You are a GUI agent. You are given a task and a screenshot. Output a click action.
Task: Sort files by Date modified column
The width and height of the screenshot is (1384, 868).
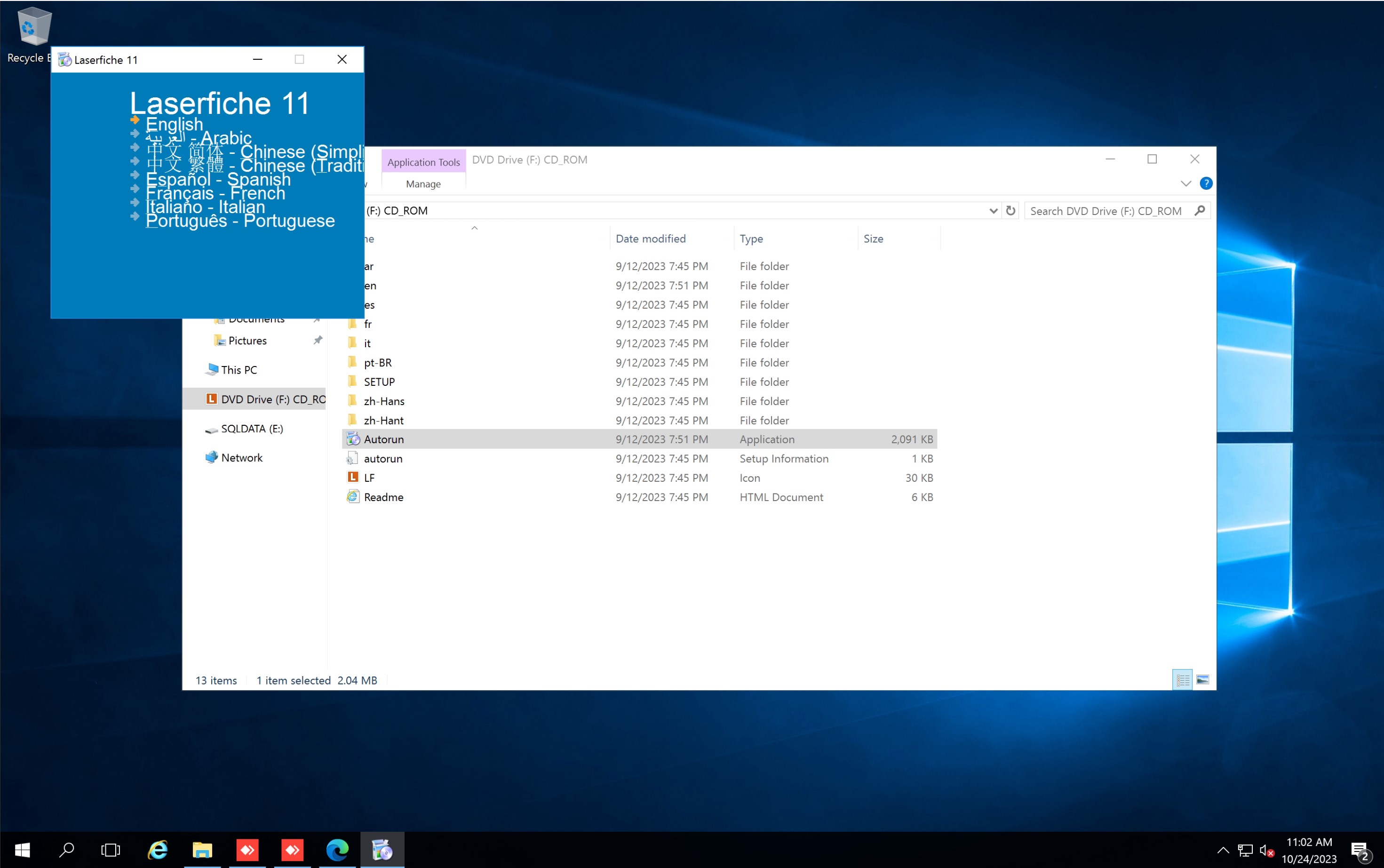click(651, 238)
